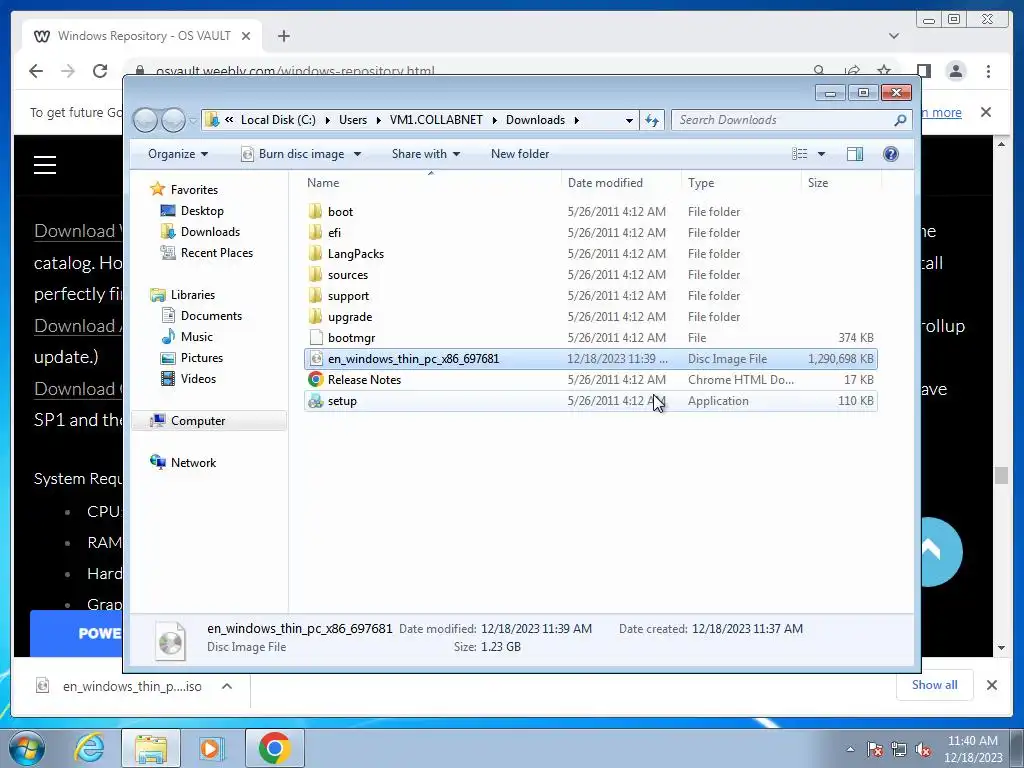Change view using the views icon
The image size is (1024, 768).
tap(799, 153)
